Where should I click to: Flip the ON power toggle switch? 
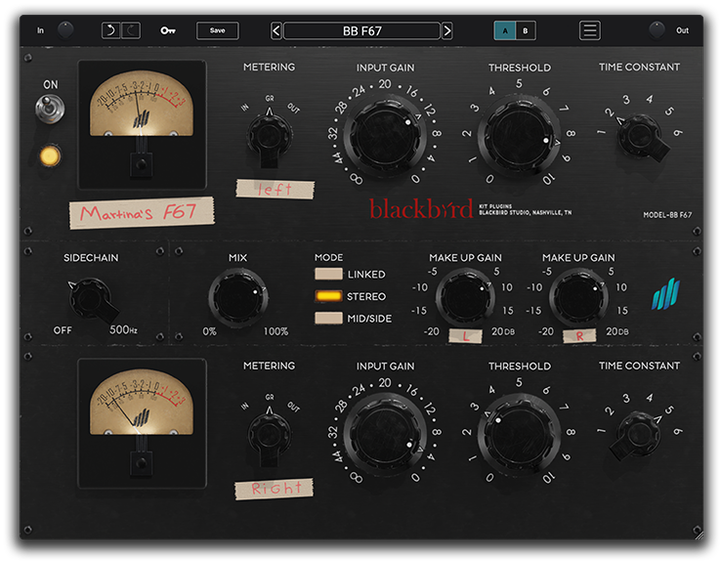pos(49,110)
